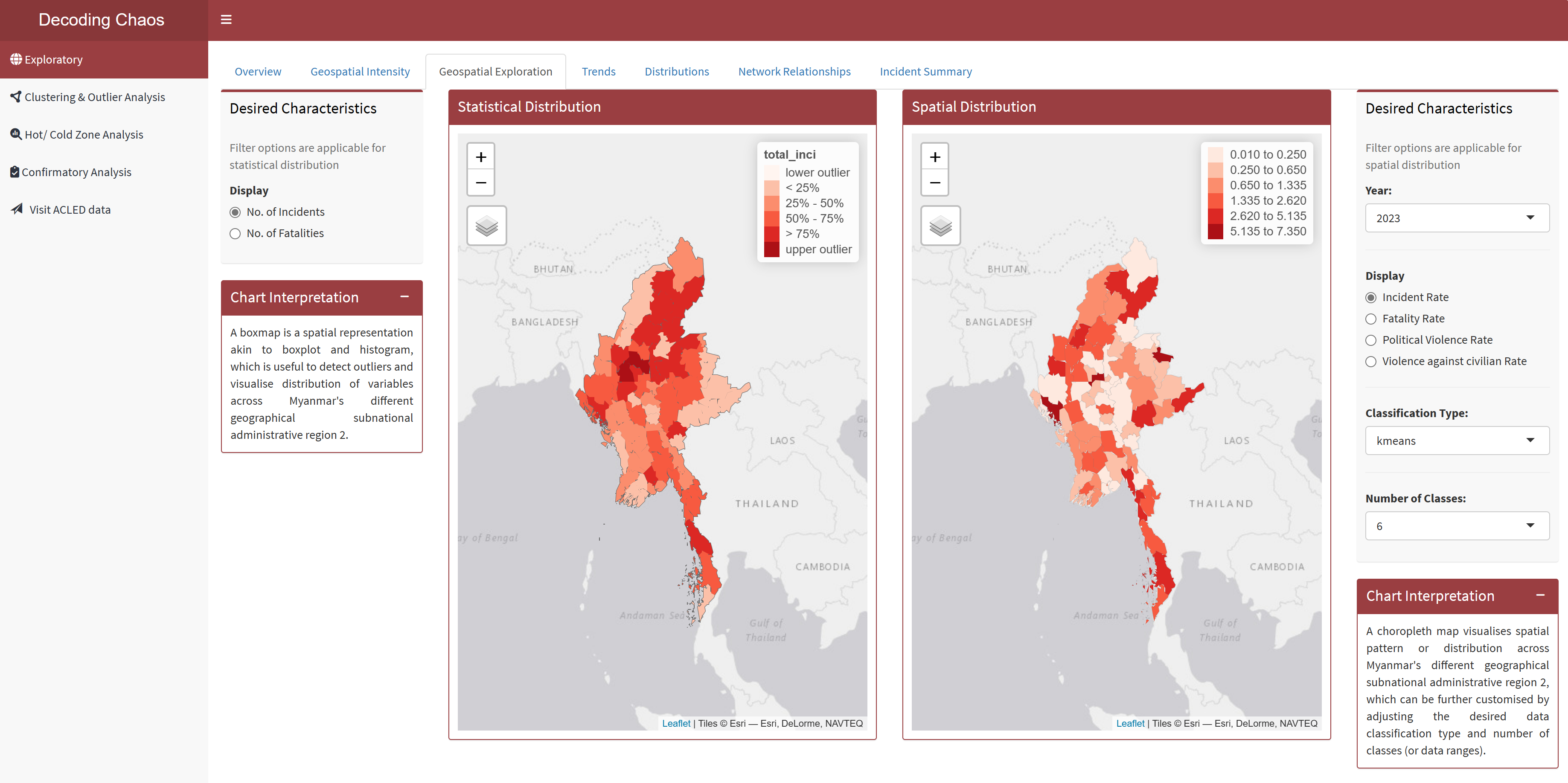
Task: Expand the Number of Classes dropdown
Action: pos(1457,526)
